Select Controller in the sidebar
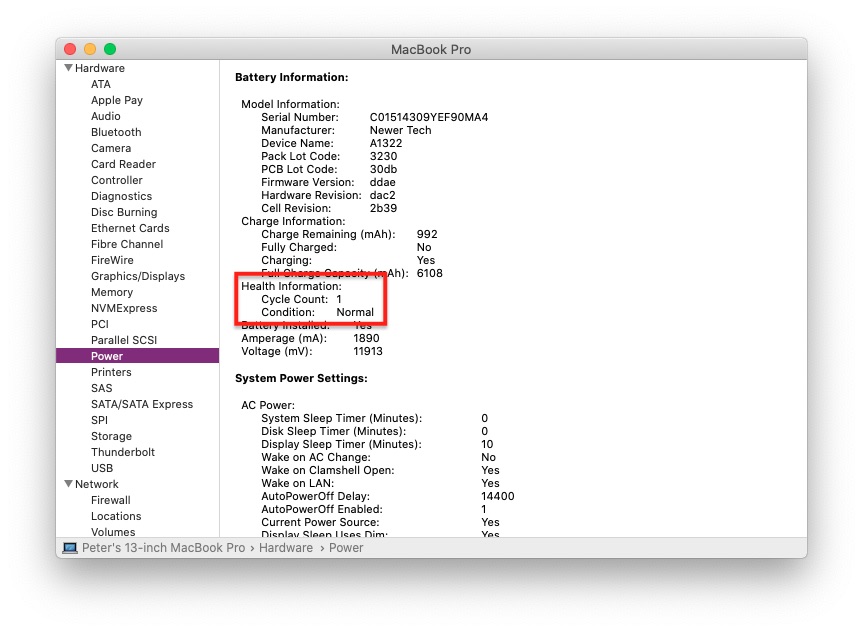This screenshot has width=863, height=632. [x=117, y=180]
